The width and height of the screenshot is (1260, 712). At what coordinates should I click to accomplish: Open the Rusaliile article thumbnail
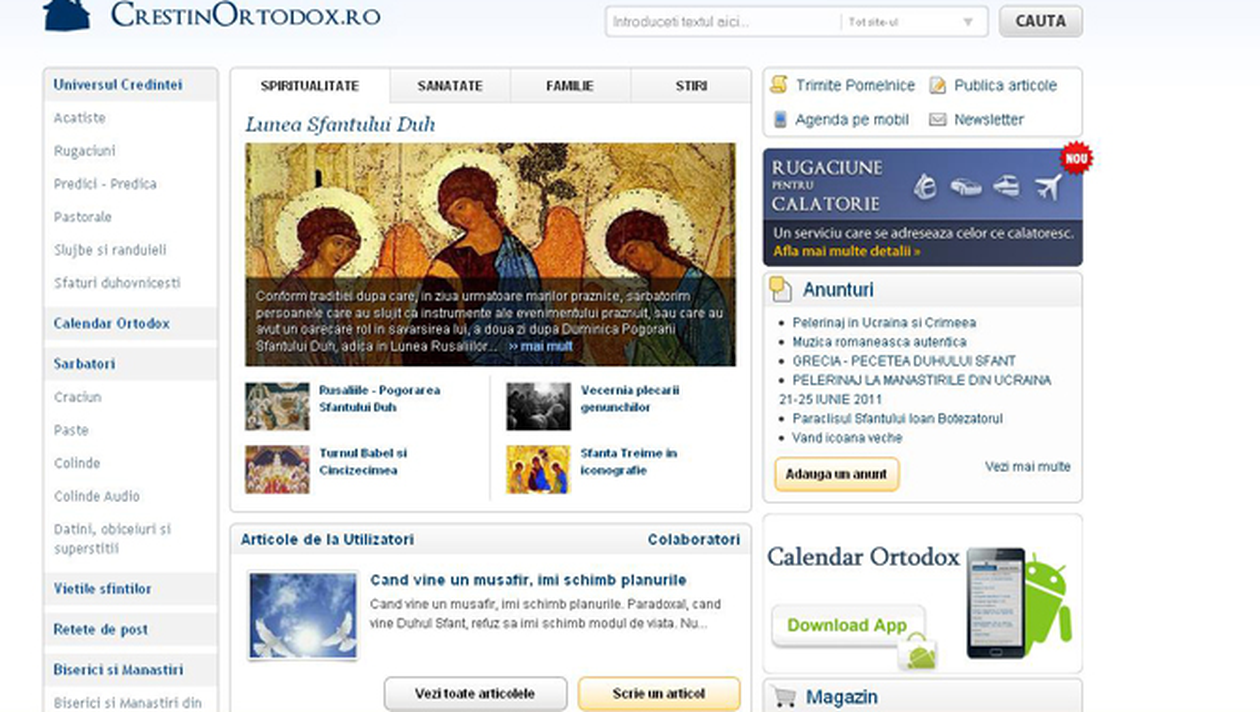coord(277,406)
